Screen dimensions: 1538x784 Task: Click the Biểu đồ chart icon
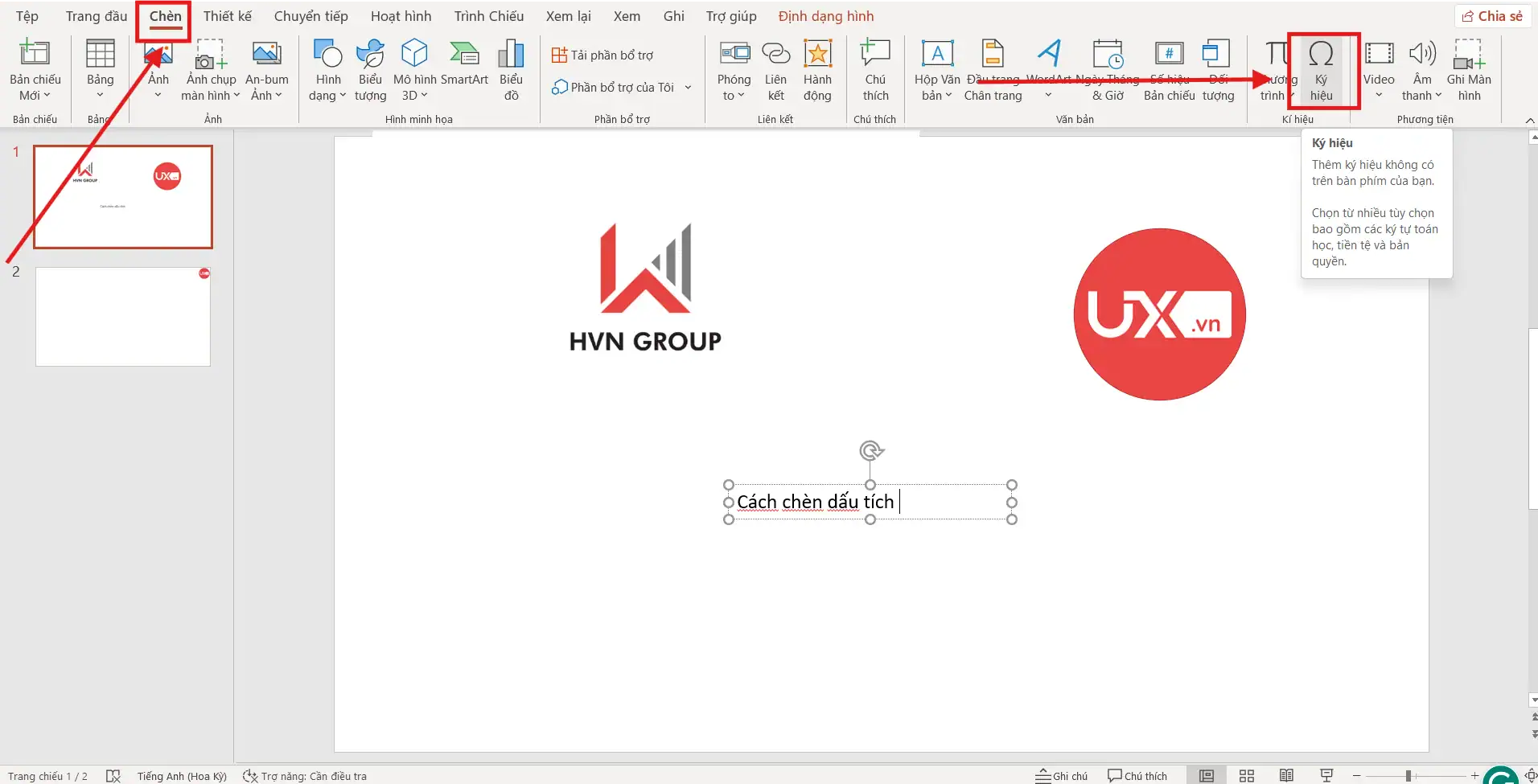[511, 54]
